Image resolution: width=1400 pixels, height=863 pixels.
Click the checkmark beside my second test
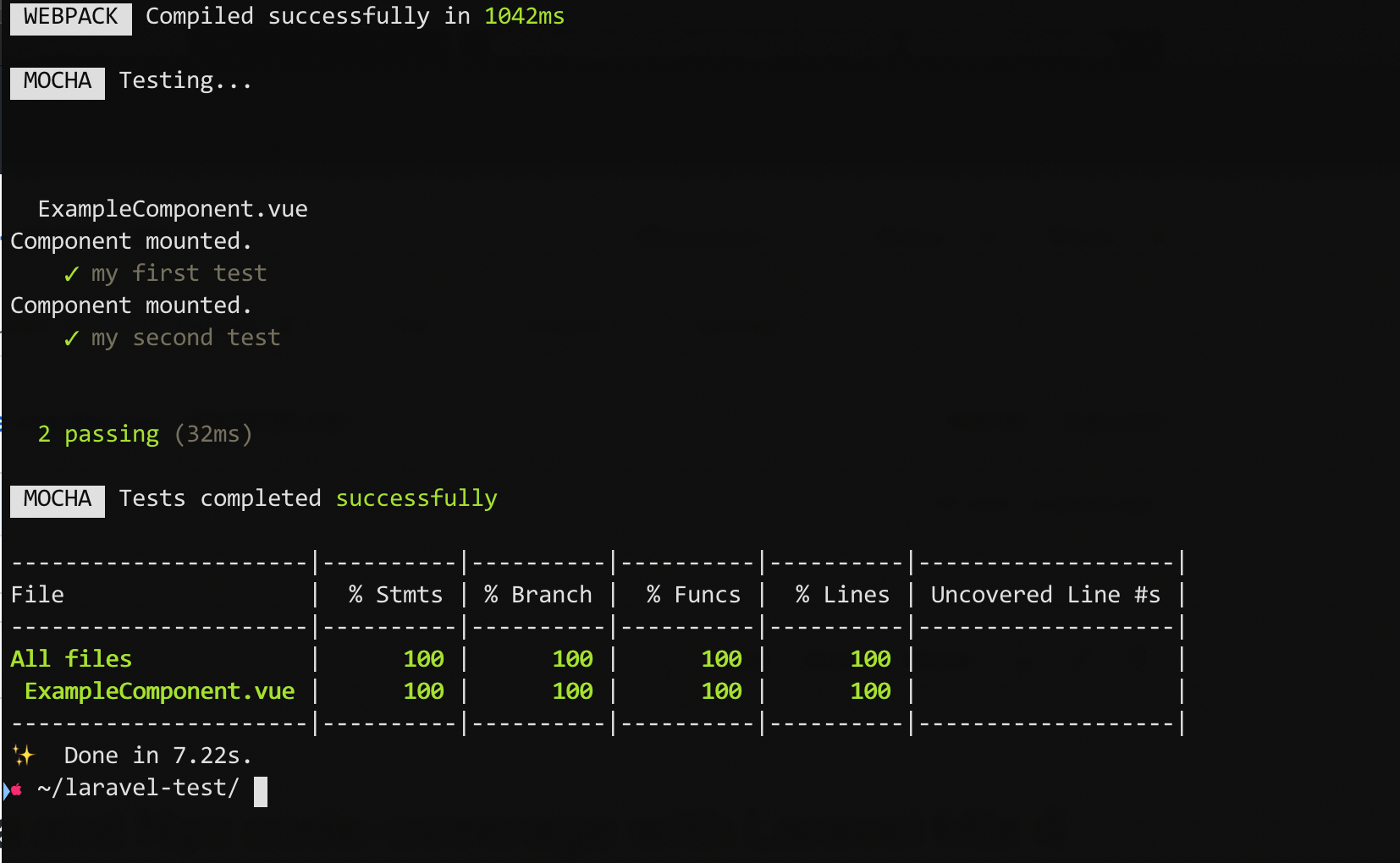click(x=71, y=337)
